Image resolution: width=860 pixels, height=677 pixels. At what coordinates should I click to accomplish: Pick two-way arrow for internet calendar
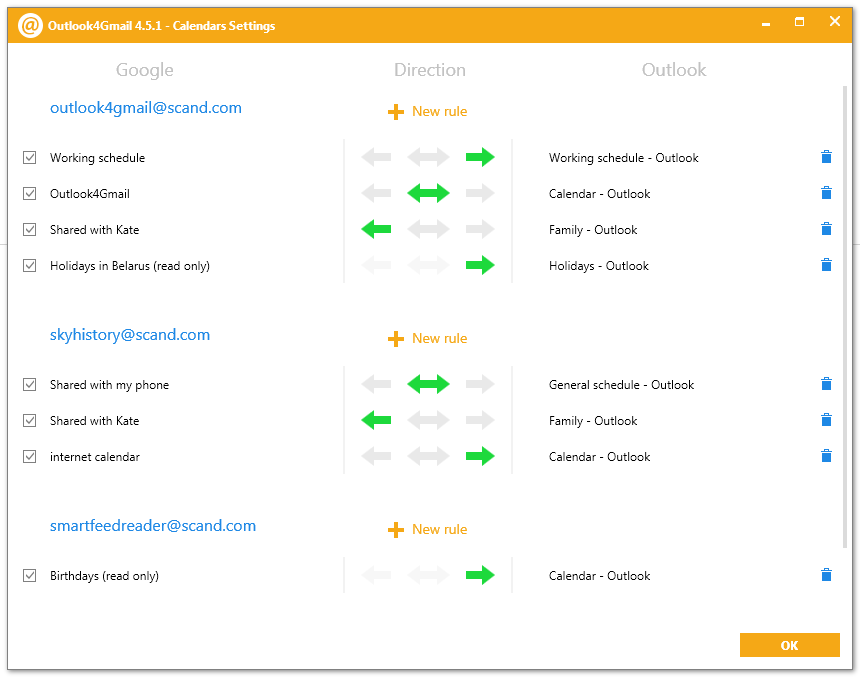[x=428, y=456]
